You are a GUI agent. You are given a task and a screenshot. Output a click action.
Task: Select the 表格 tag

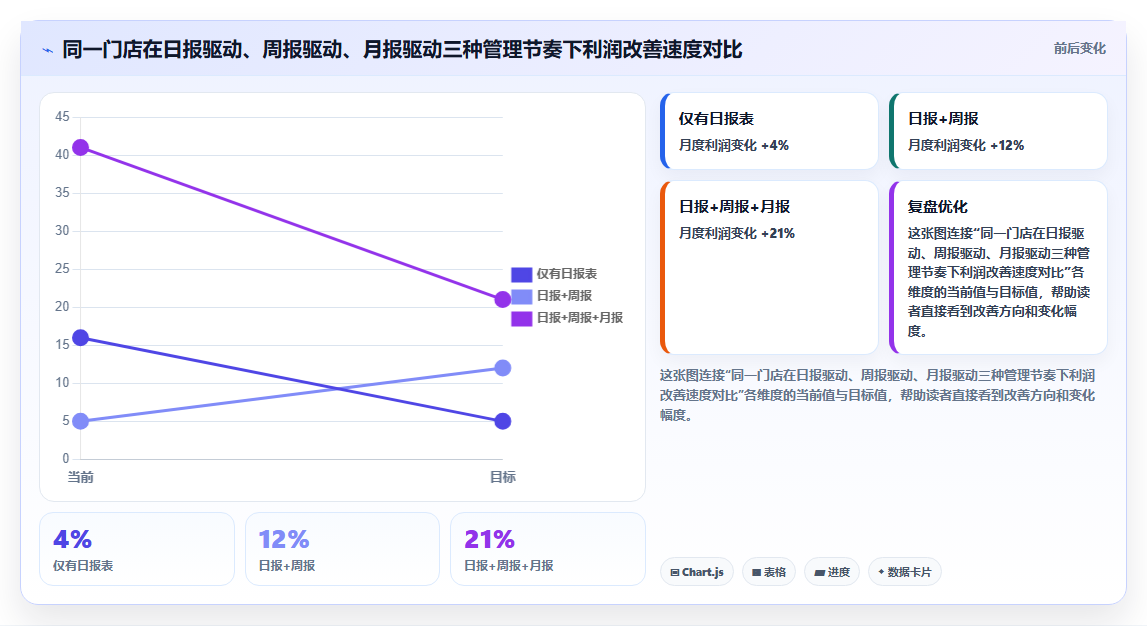[x=769, y=572]
